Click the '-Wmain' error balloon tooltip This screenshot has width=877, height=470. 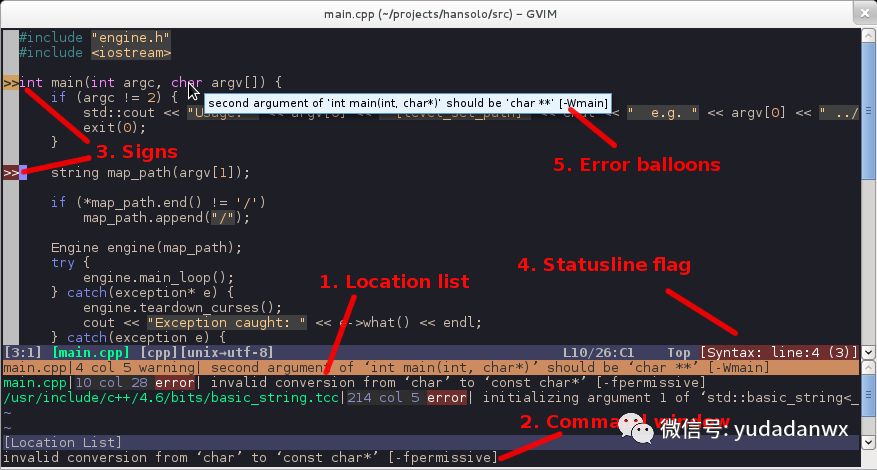coord(408,103)
